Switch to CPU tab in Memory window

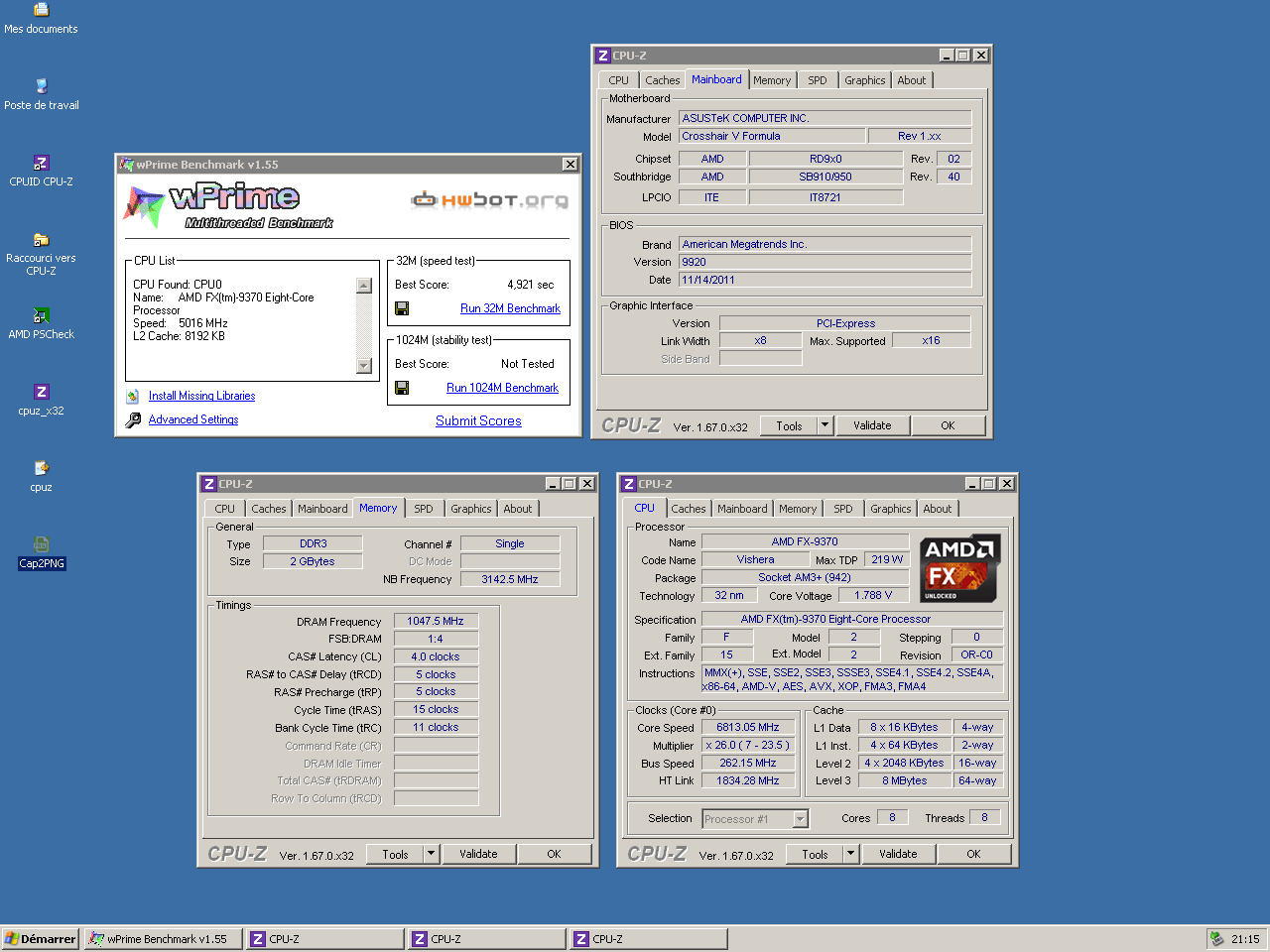[x=225, y=509]
